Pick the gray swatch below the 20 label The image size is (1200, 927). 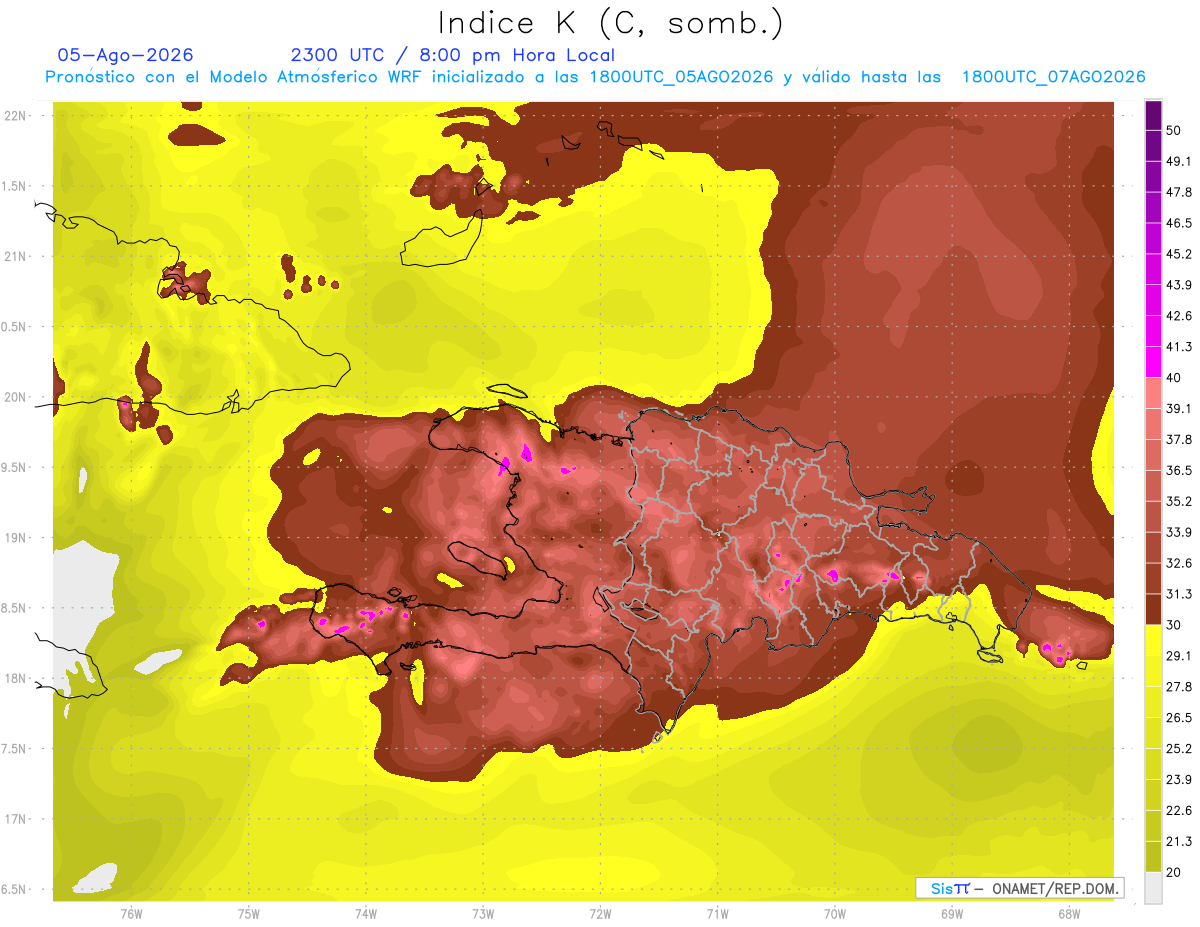1153,888
